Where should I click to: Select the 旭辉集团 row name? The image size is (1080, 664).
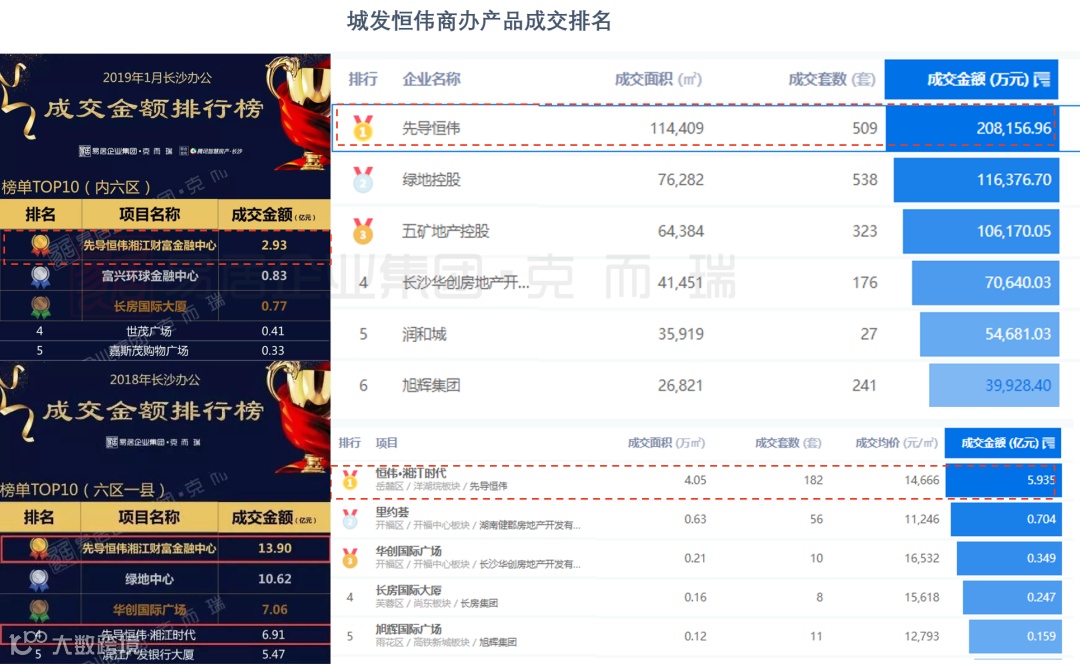point(431,385)
